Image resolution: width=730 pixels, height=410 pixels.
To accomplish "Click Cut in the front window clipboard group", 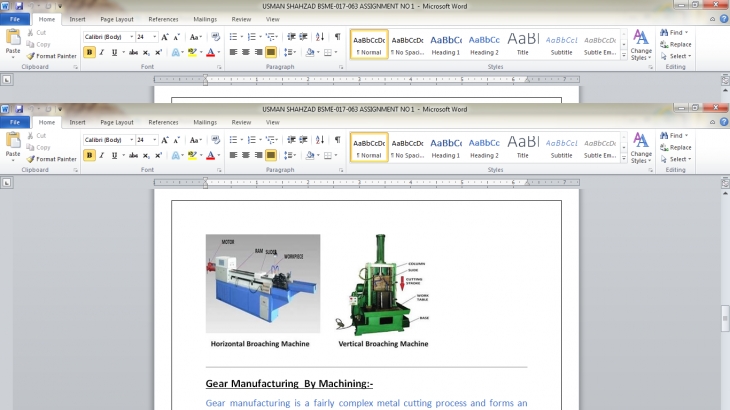I will pos(36,135).
